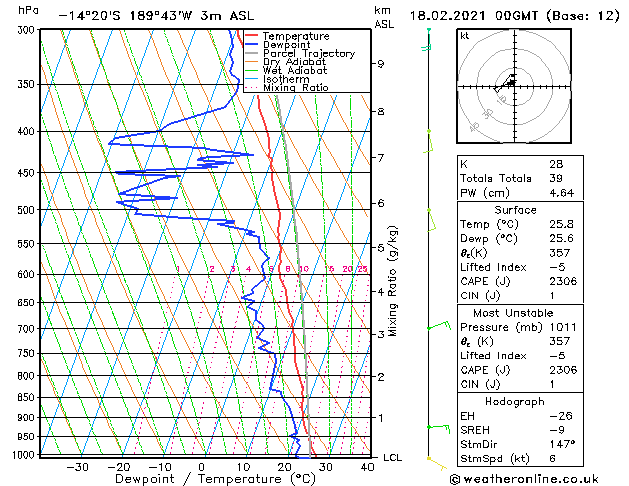Click the CAPE value 2306 under Surface
Viewport: 629px width, 486px height.
coord(563,281)
